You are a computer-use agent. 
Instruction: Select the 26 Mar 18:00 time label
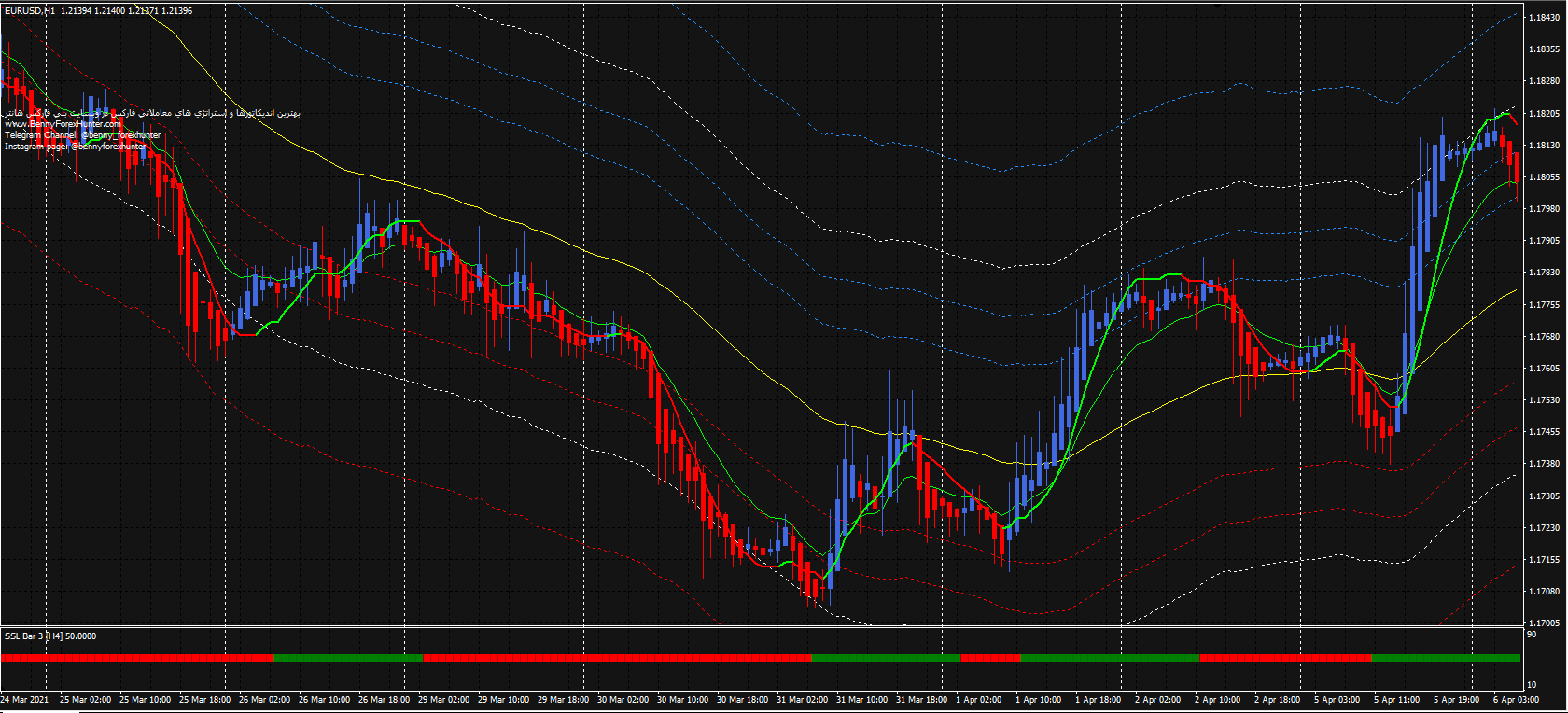point(384,699)
